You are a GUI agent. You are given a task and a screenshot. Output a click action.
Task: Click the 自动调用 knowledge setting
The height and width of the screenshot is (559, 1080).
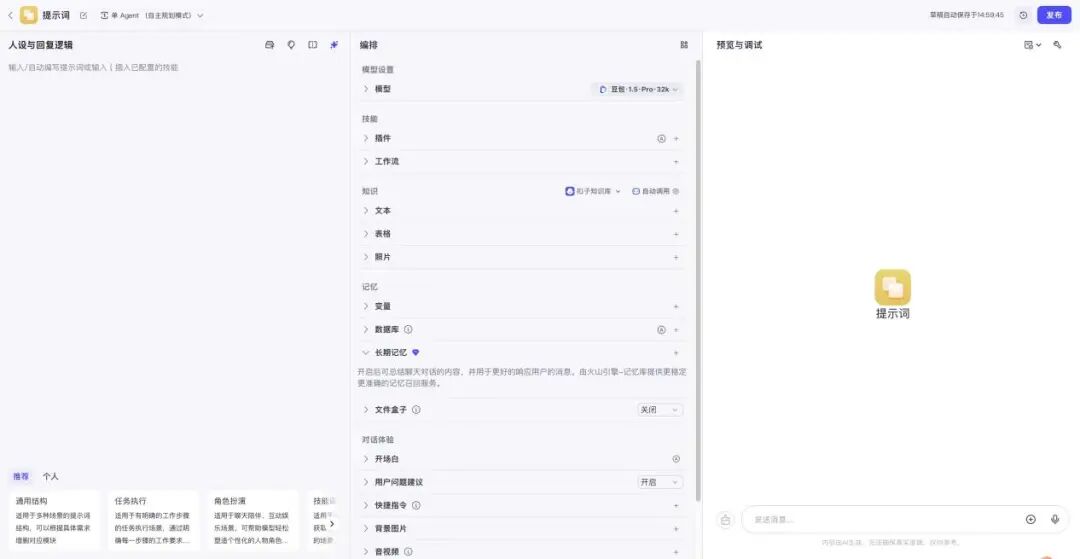coord(655,191)
